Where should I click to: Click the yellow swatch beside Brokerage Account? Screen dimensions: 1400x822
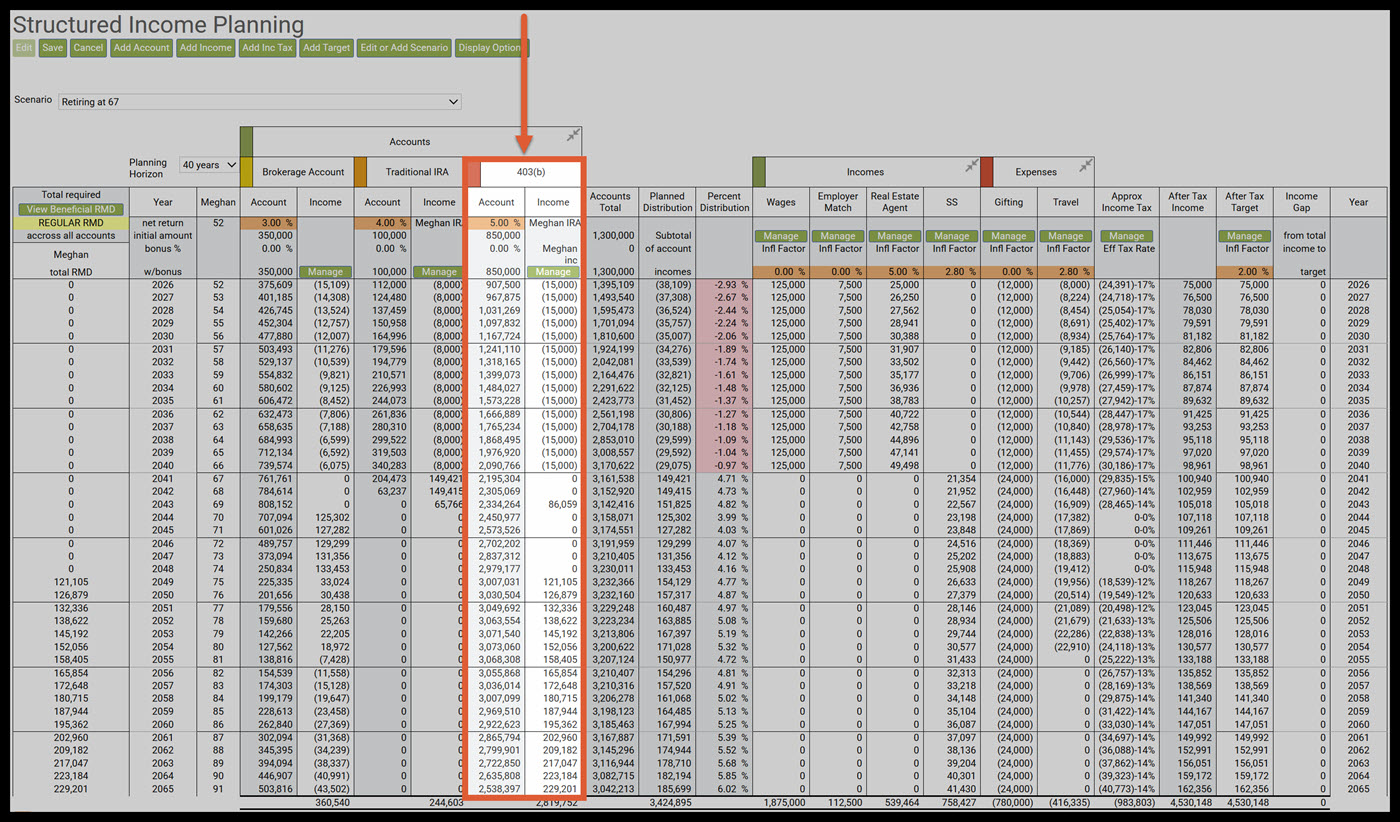pyautogui.click(x=246, y=172)
